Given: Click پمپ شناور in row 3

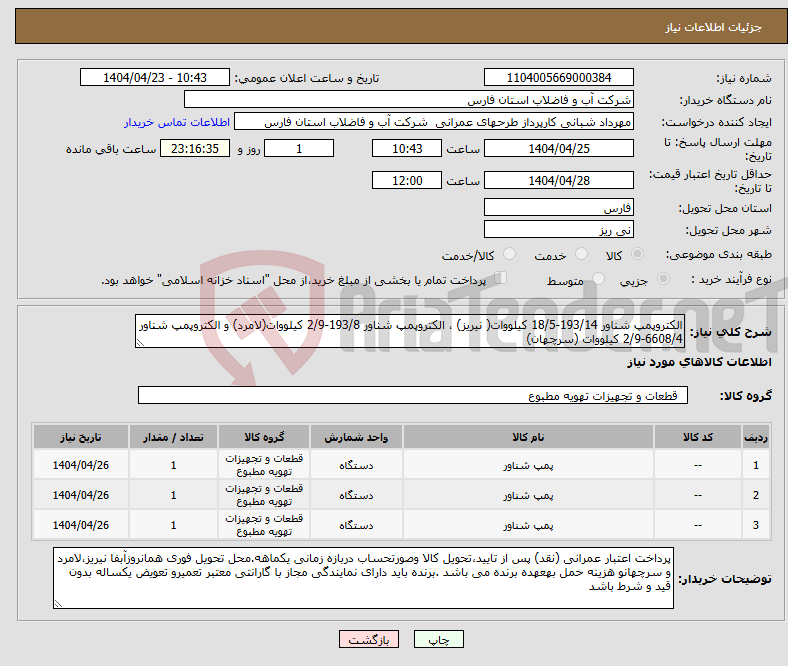Looking at the screenshot, I should [x=528, y=525].
